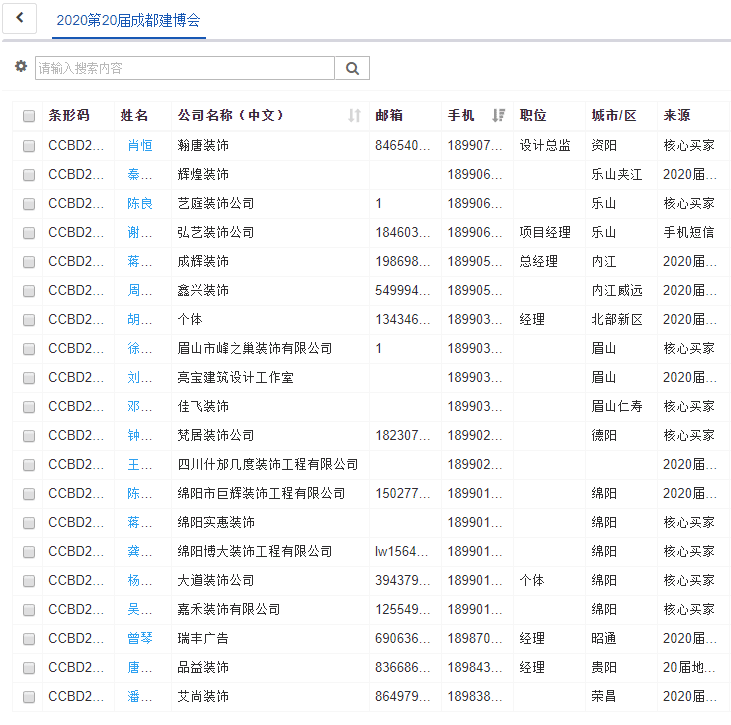Check the row for 辉煌装饰
The width and height of the screenshot is (731, 725).
29,175
